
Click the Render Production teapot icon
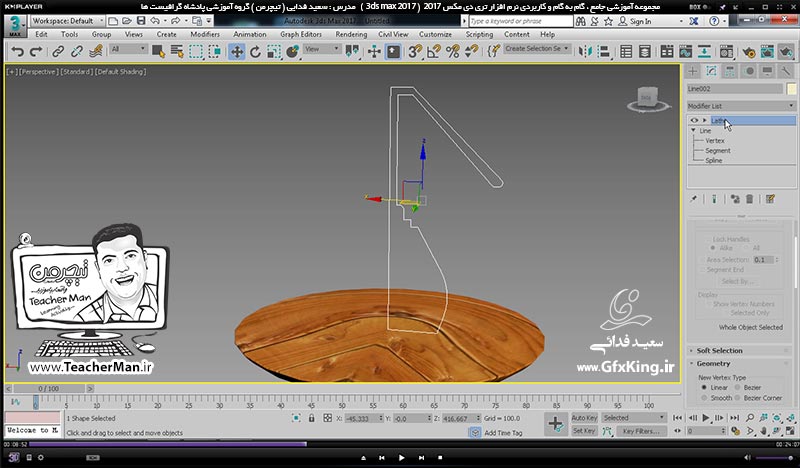click(786, 52)
